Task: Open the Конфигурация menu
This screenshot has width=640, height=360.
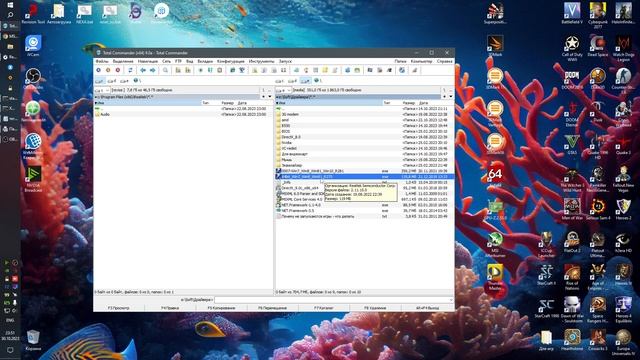Action: coord(231,61)
